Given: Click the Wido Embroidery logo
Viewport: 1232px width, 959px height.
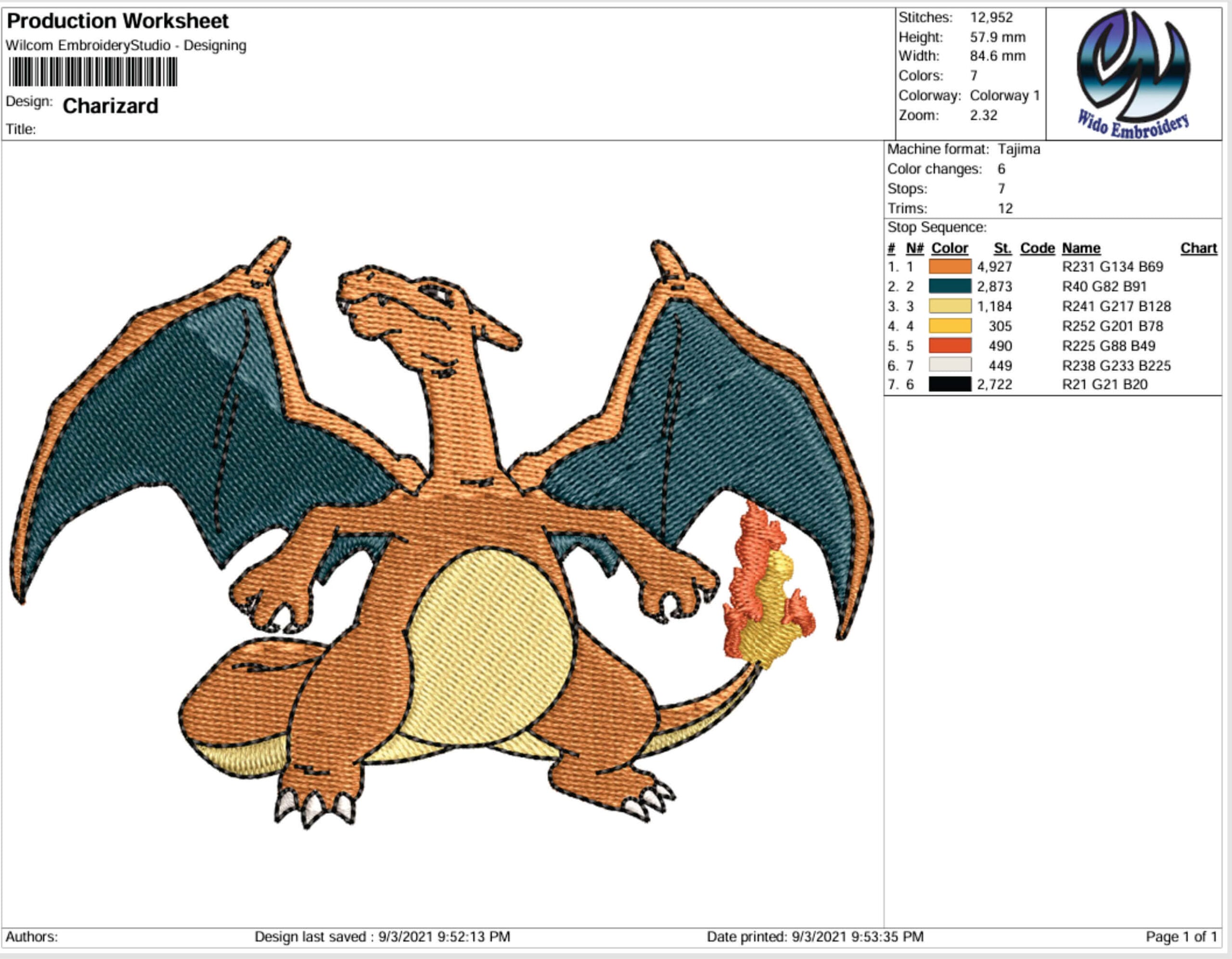Looking at the screenshot, I should 1134,74.
